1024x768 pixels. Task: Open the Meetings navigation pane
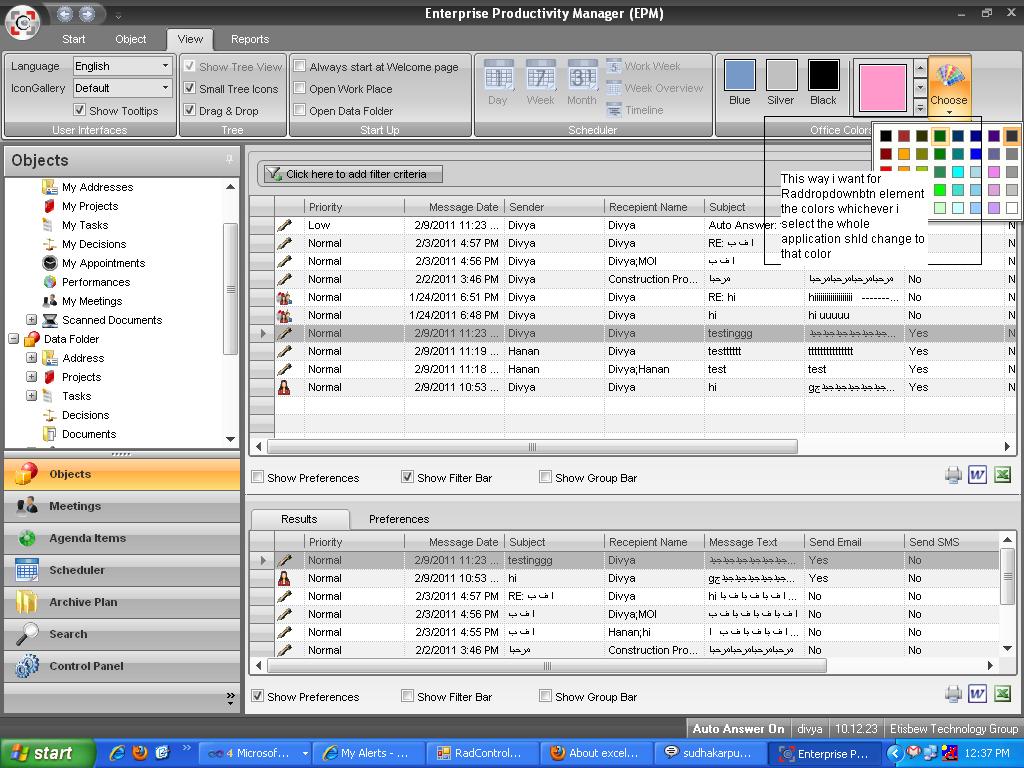122,506
